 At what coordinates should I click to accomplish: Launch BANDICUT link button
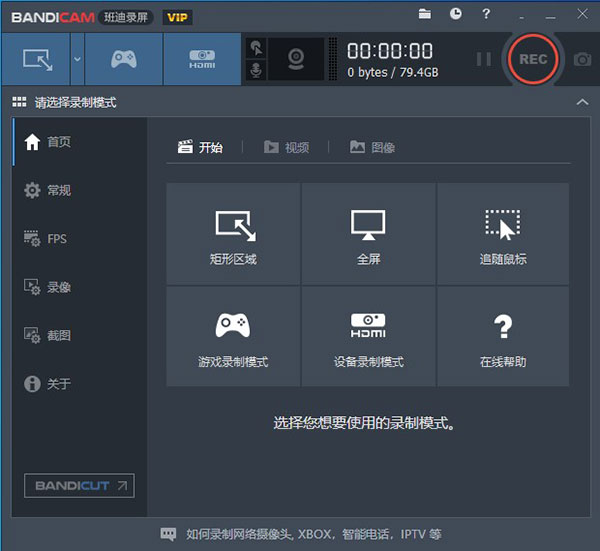[79, 486]
